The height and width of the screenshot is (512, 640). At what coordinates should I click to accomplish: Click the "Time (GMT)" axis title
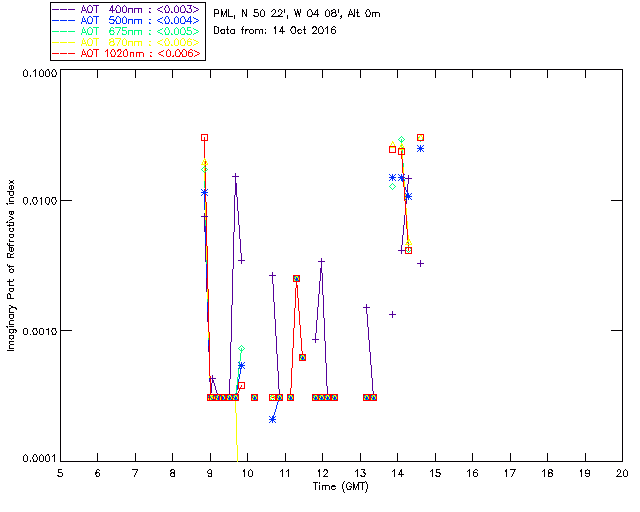coord(341,487)
